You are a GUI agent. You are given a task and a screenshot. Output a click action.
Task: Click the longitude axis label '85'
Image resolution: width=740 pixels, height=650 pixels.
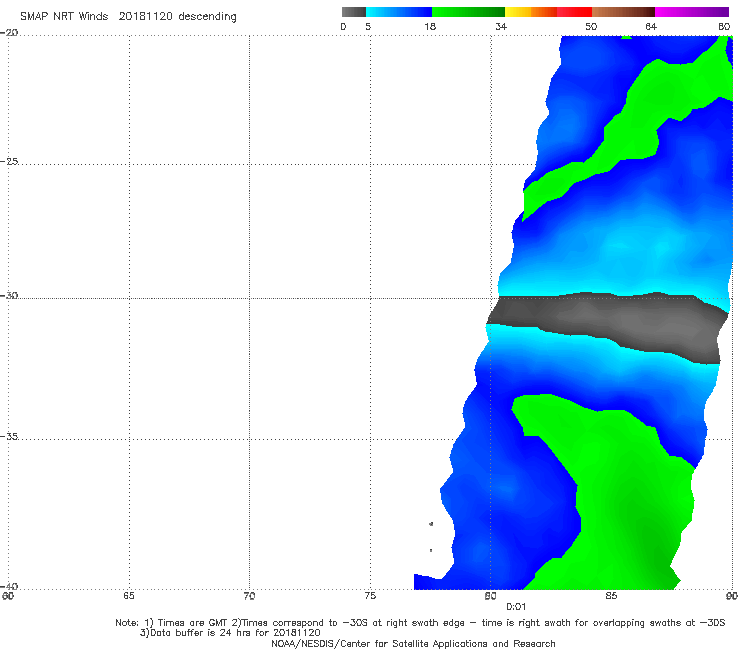point(611,596)
